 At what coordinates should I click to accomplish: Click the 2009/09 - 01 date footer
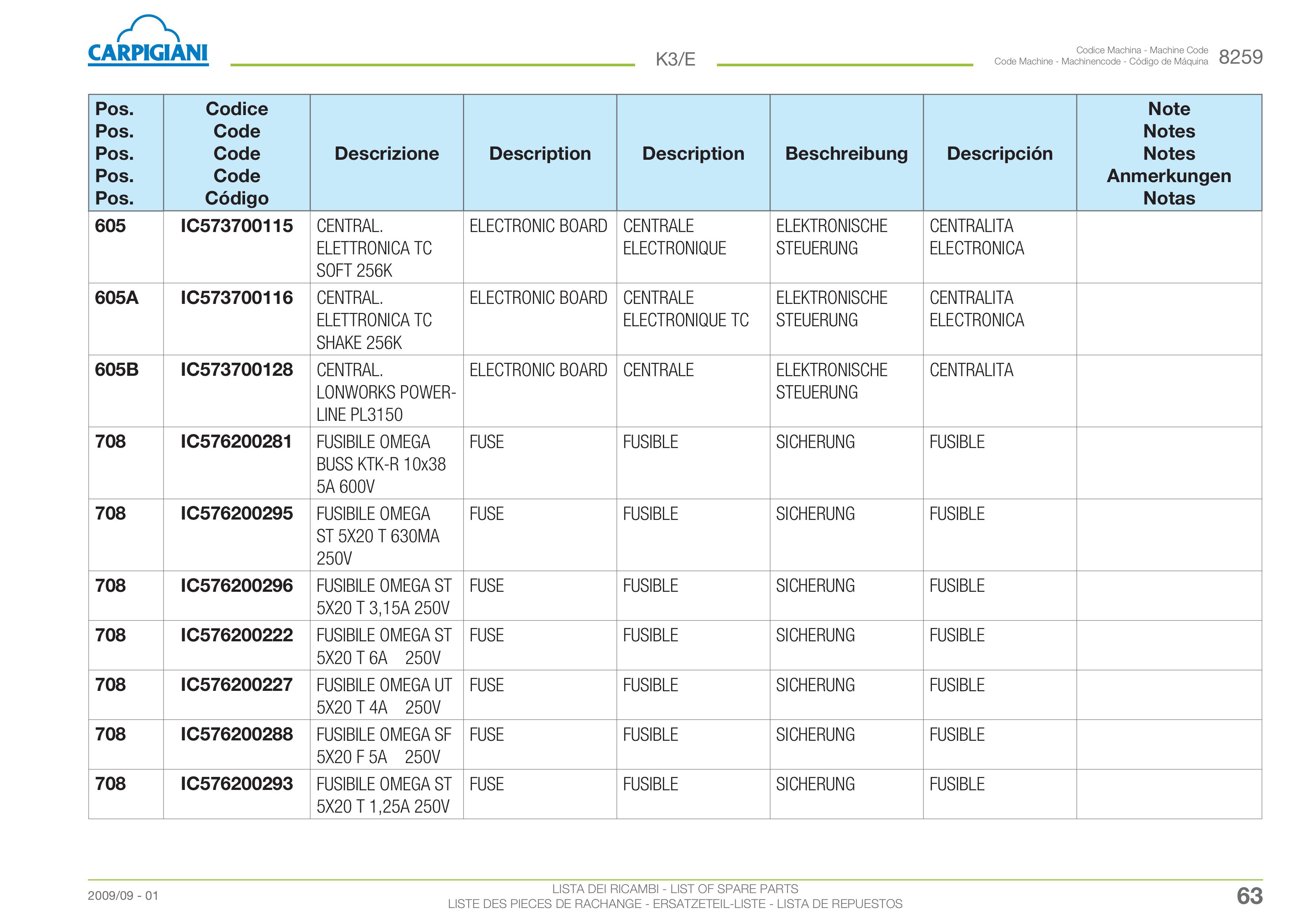tap(123, 896)
